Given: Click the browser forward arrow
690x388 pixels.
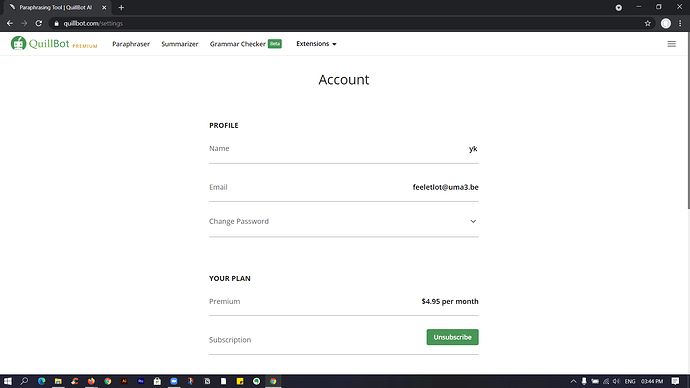Looking at the screenshot, I should tap(24, 23).
